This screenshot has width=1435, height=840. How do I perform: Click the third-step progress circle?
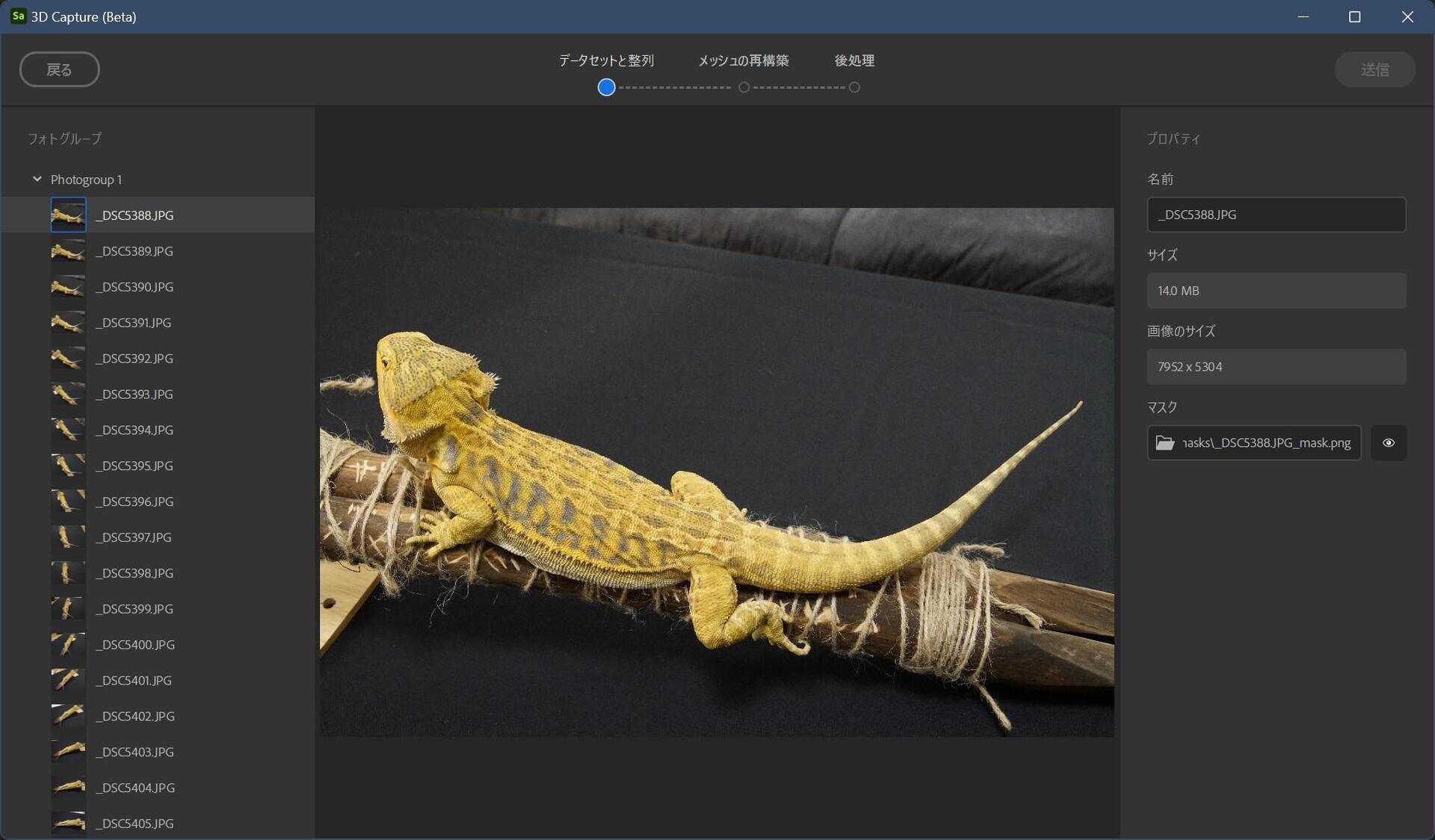coord(854,87)
